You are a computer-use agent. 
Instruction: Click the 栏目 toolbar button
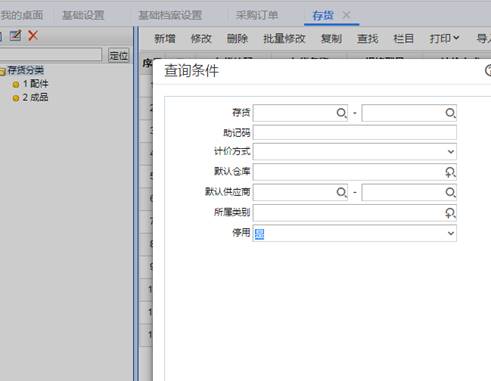pyautogui.click(x=404, y=39)
